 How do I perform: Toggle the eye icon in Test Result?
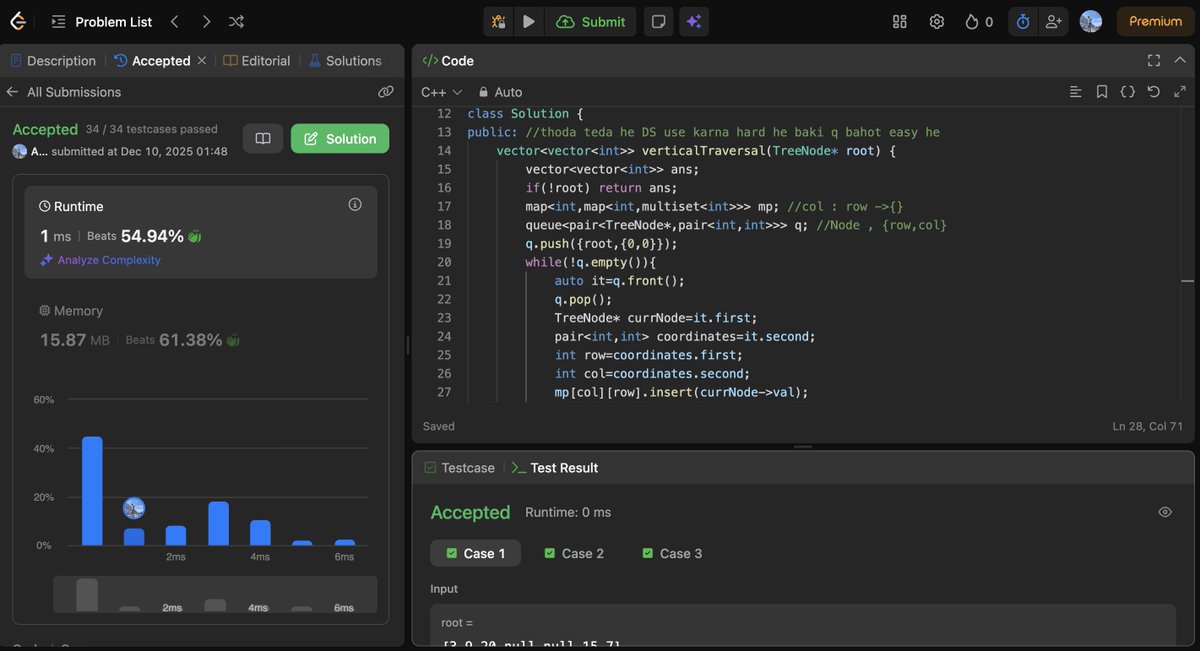pos(1165,512)
